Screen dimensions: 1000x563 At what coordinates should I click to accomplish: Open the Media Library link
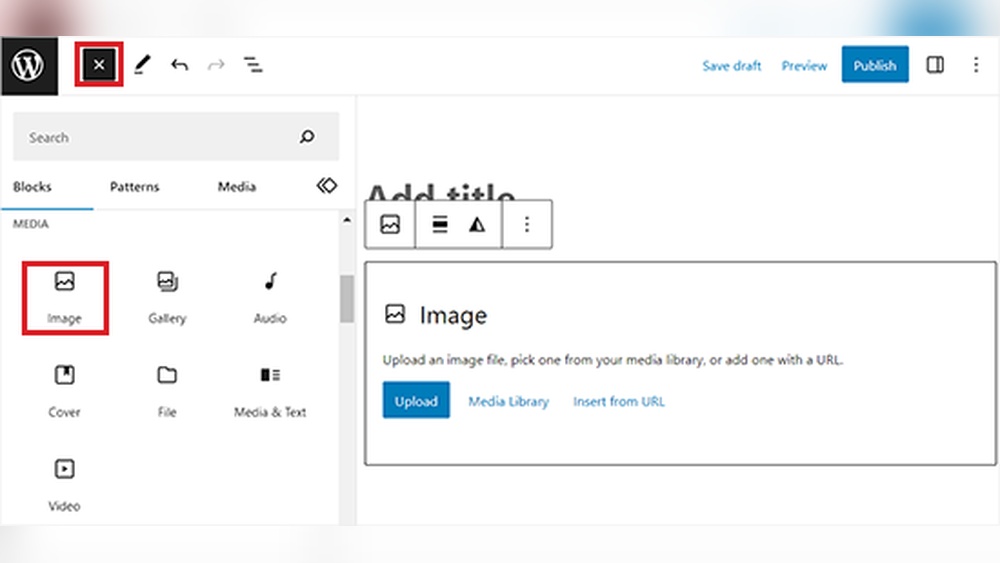pyautogui.click(x=508, y=401)
